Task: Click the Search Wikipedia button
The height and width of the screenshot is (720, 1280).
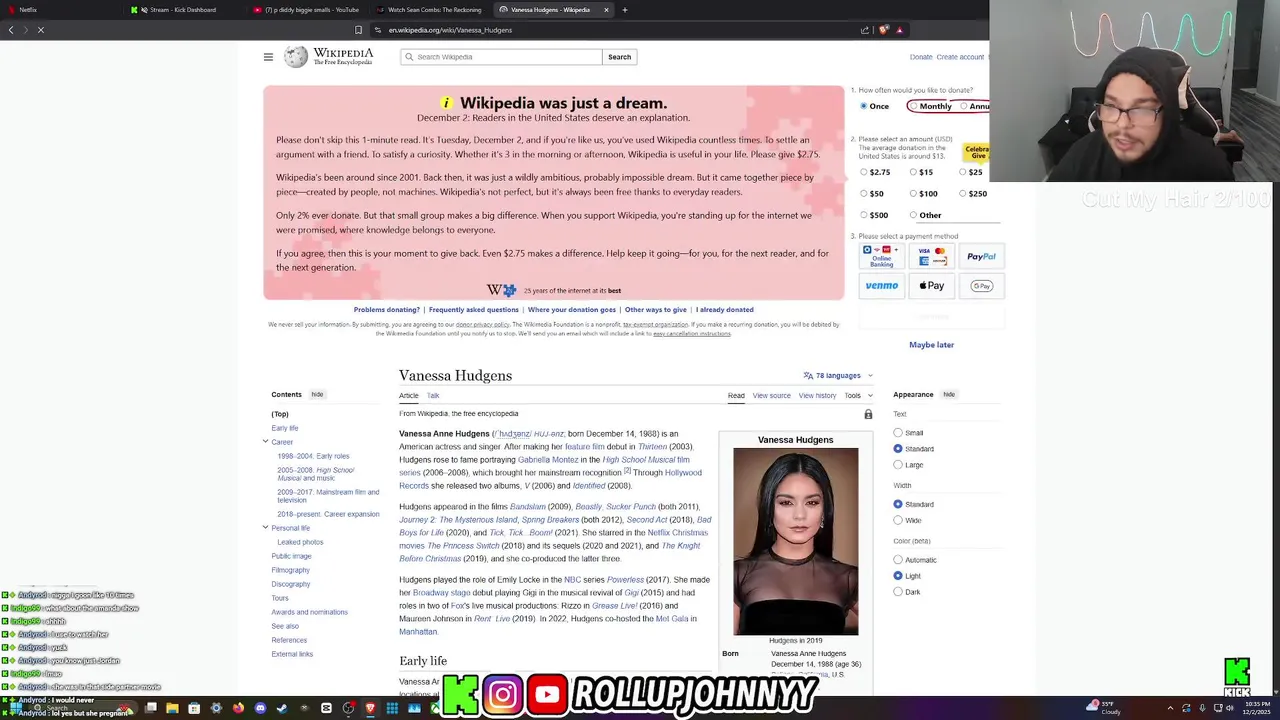Action: click(619, 57)
